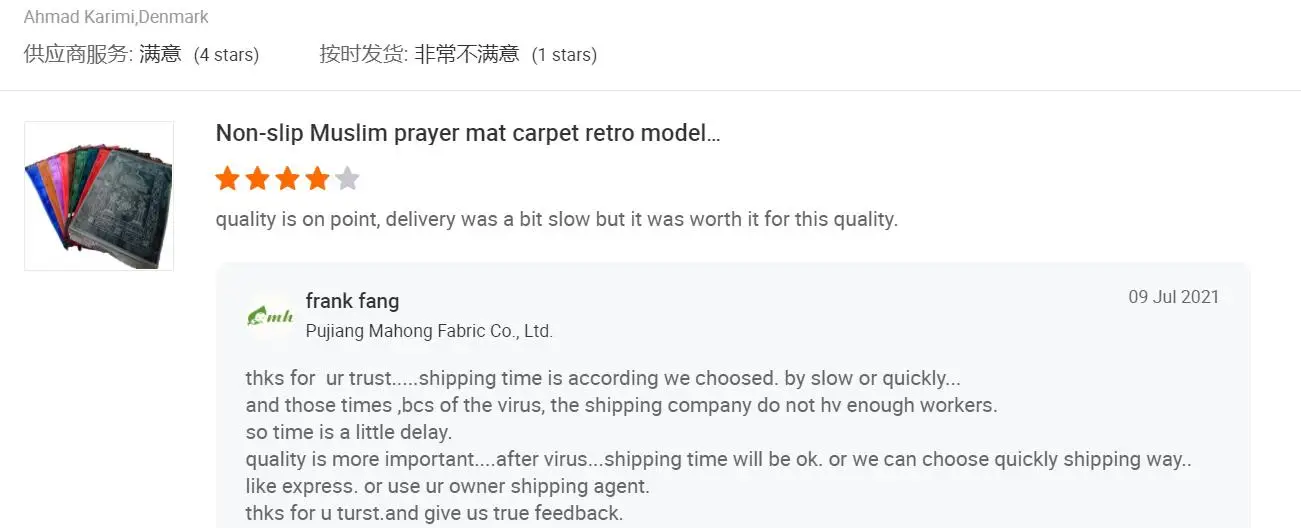1301x528 pixels.
Task: Click the first orange rating star
Action: pos(228,179)
